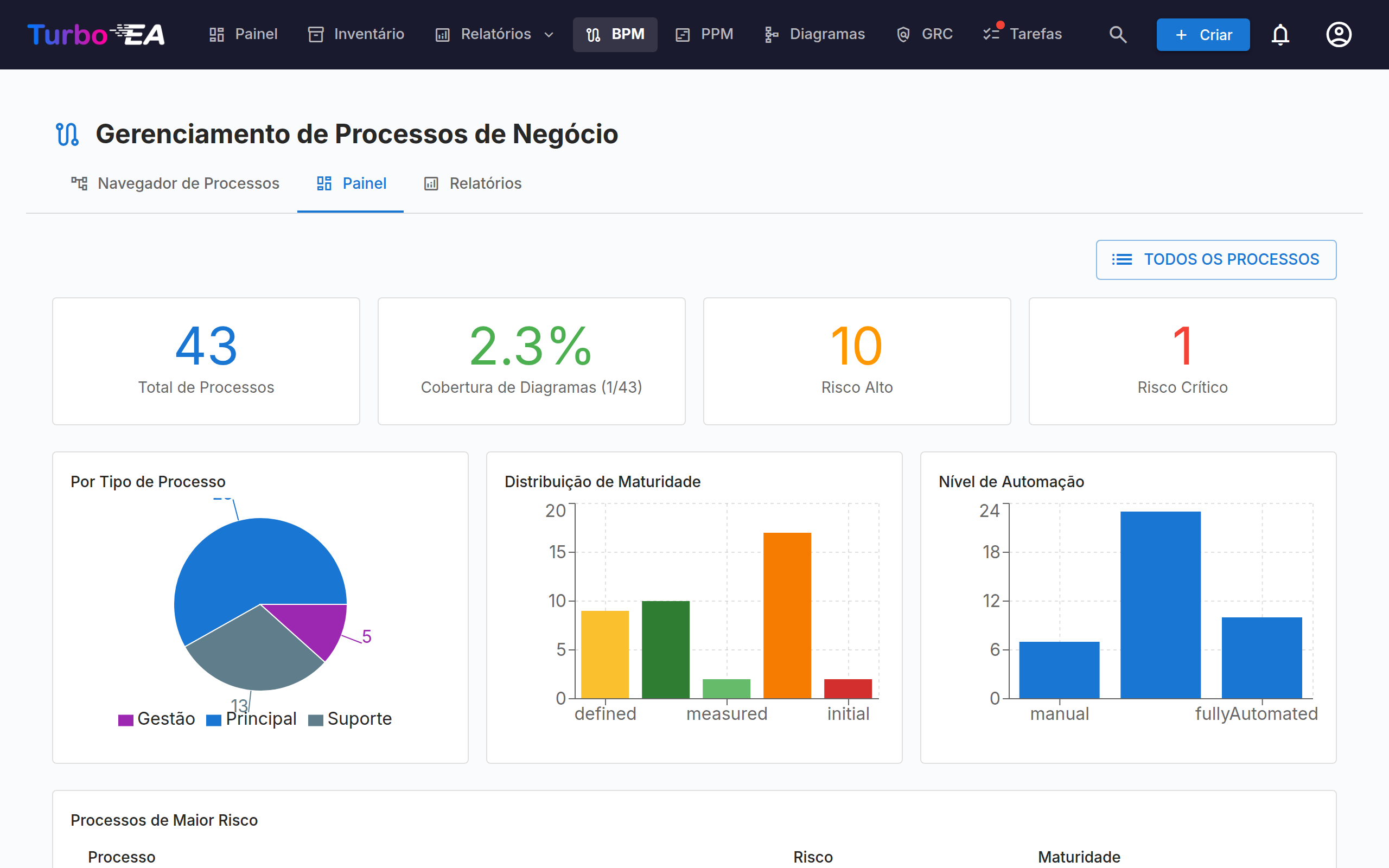Click the GRC shield icon
The height and width of the screenshot is (868, 1389).
click(x=903, y=35)
